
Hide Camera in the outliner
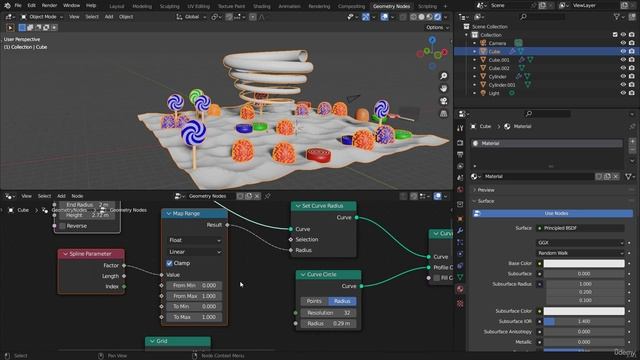tap(623, 43)
